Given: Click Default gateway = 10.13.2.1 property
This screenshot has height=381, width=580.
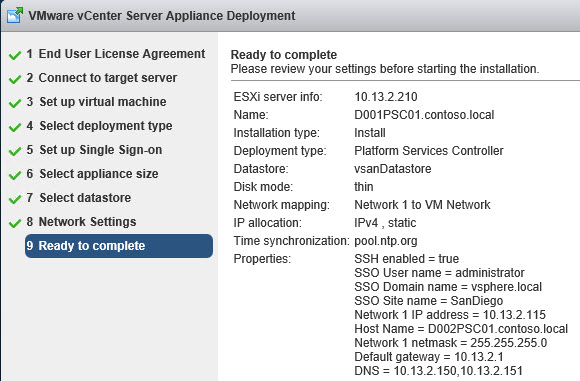Looking at the screenshot, I should [x=429, y=357].
